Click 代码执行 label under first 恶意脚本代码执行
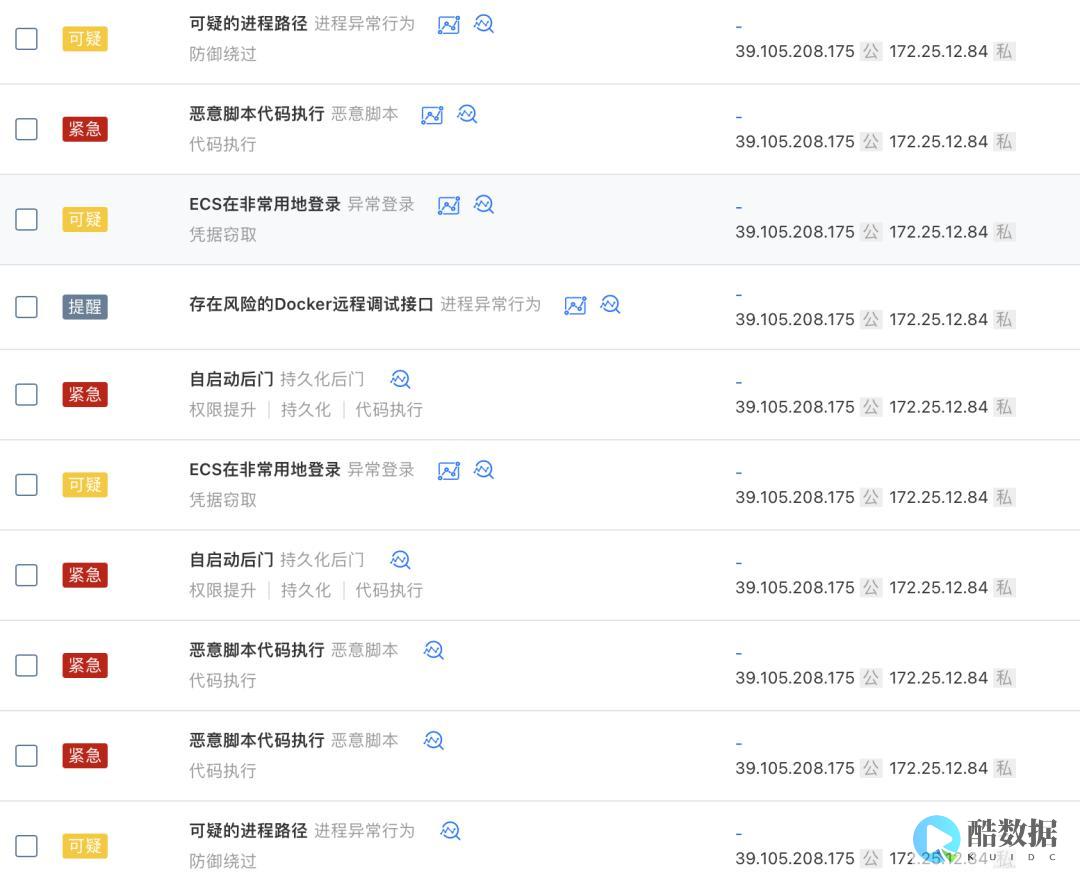 (x=222, y=145)
